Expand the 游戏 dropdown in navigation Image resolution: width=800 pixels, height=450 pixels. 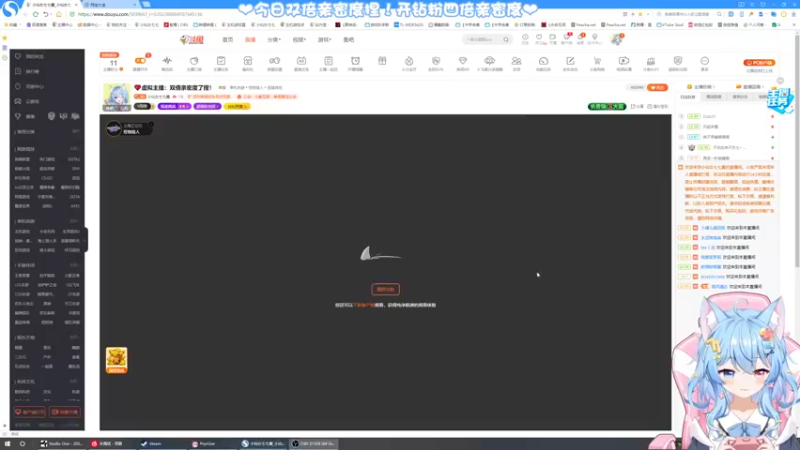(324, 39)
